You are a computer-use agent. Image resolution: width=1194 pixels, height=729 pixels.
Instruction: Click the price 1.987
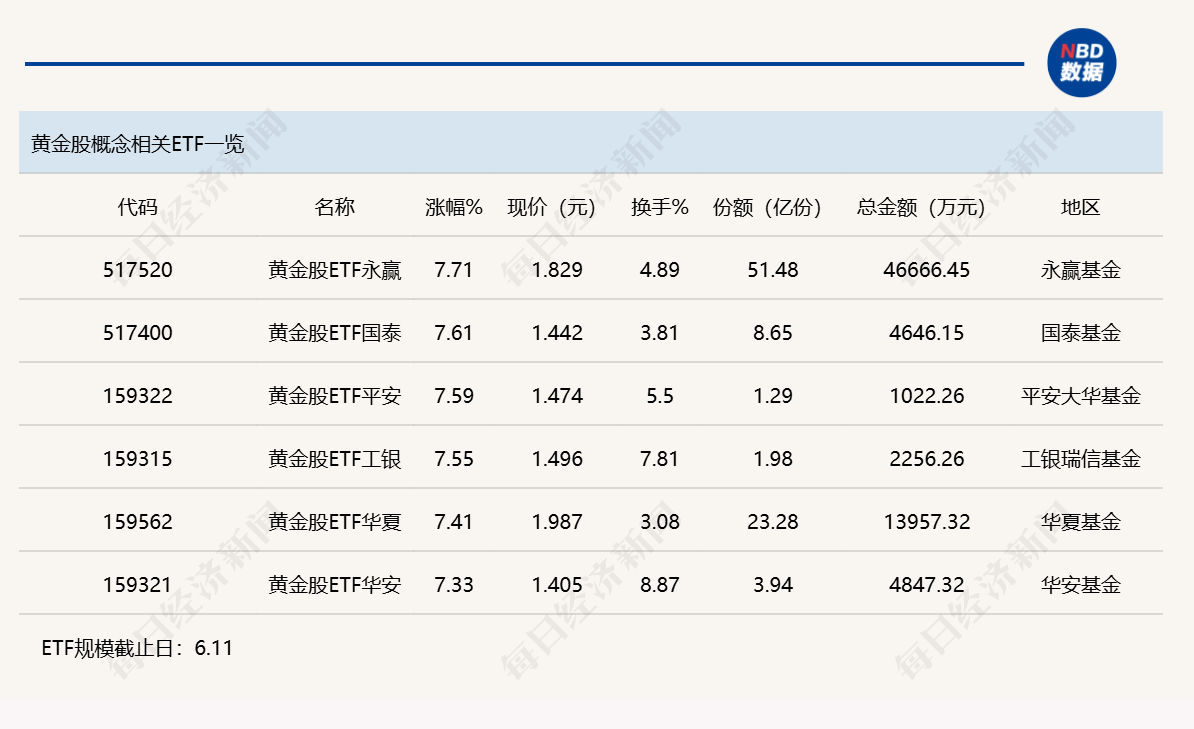(x=557, y=522)
